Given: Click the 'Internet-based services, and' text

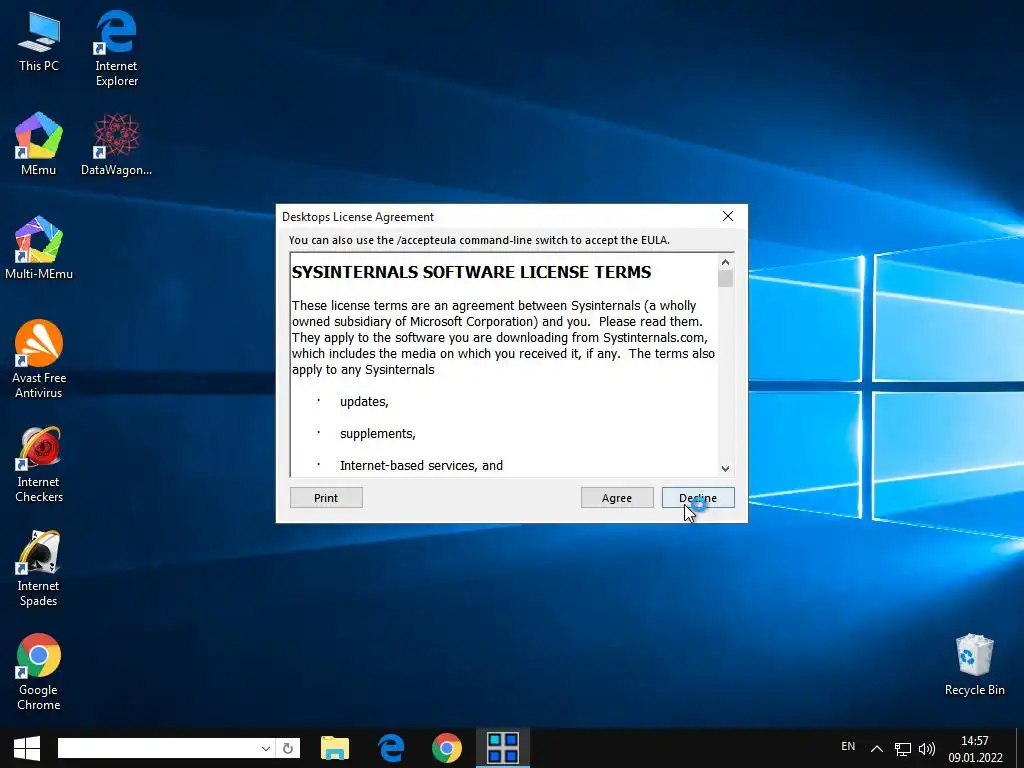Looking at the screenshot, I should 421,466.
